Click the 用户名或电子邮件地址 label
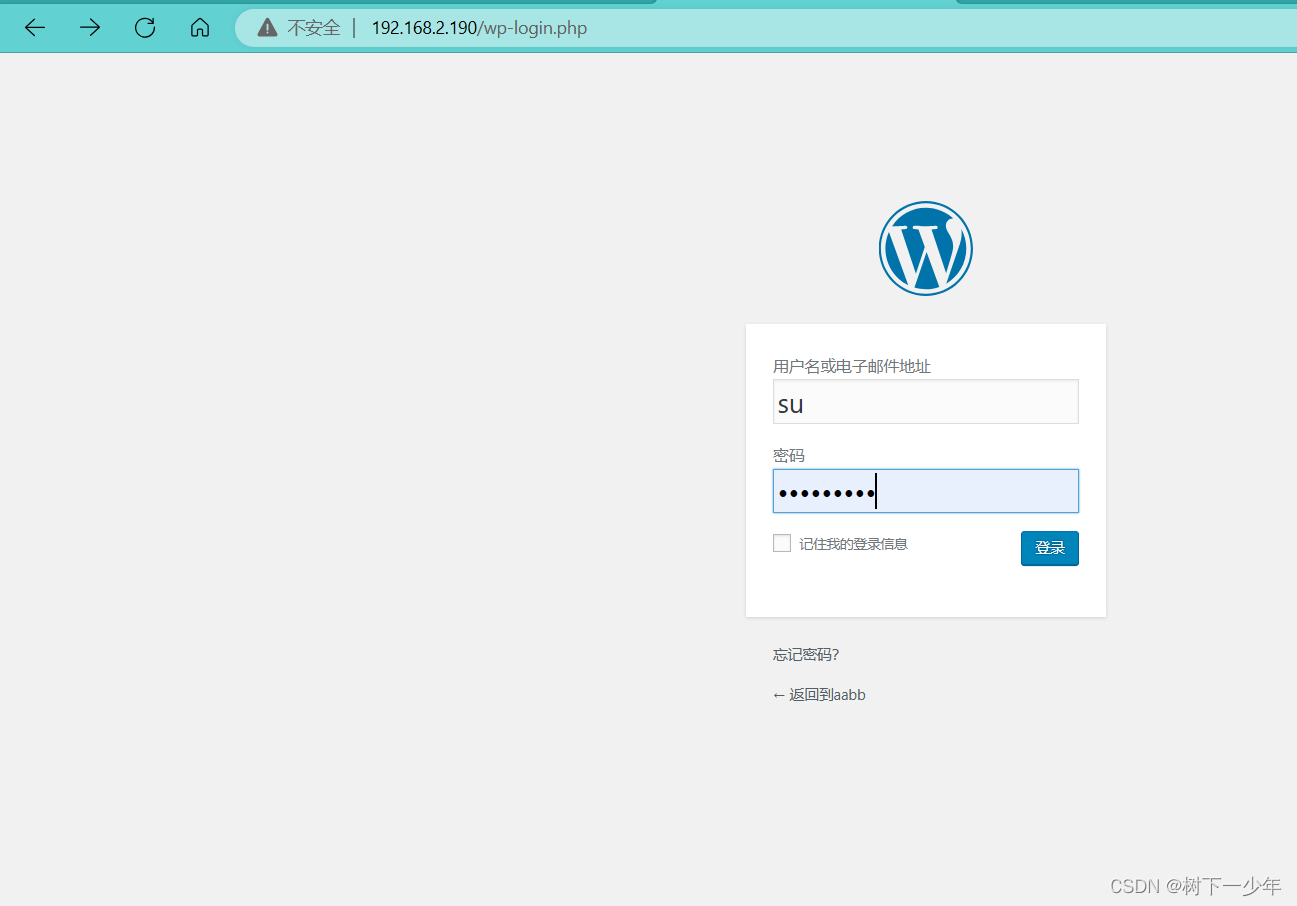This screenshot has height=906, width=1297. coord(852,367)
